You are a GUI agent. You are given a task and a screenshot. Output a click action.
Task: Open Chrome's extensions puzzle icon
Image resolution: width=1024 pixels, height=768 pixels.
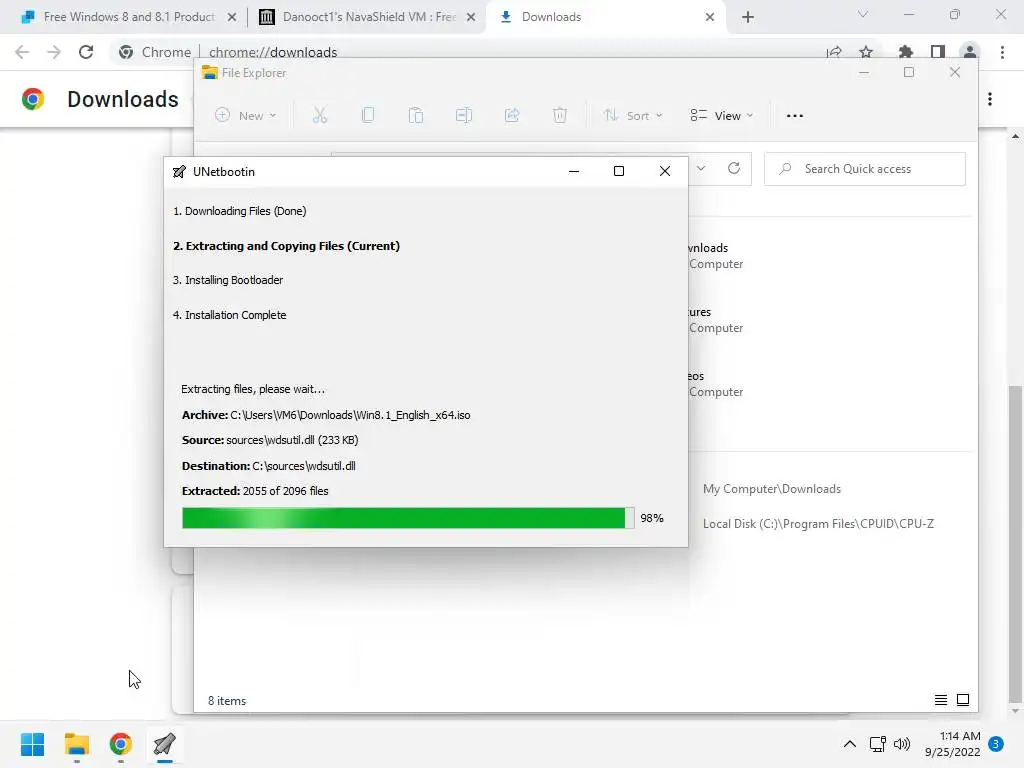906,52
